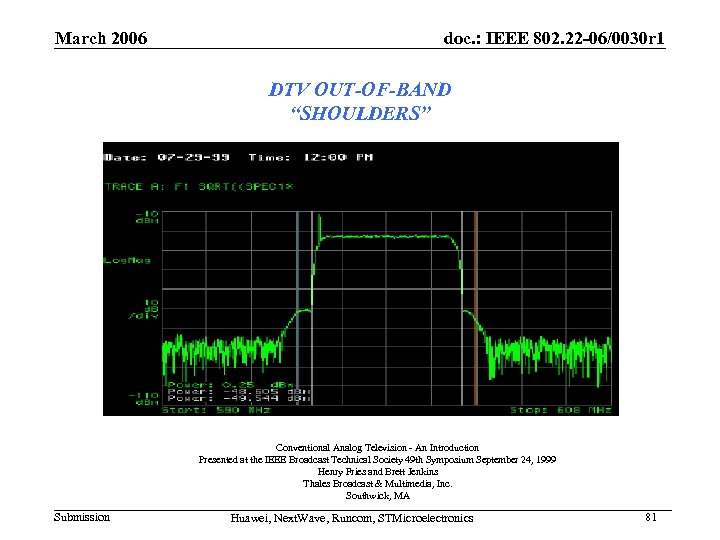Image resolution: width=720 pixels, height=540 pixels.
Task: Click the word “SHOULDERS” in the title
Action: (361, 113)
